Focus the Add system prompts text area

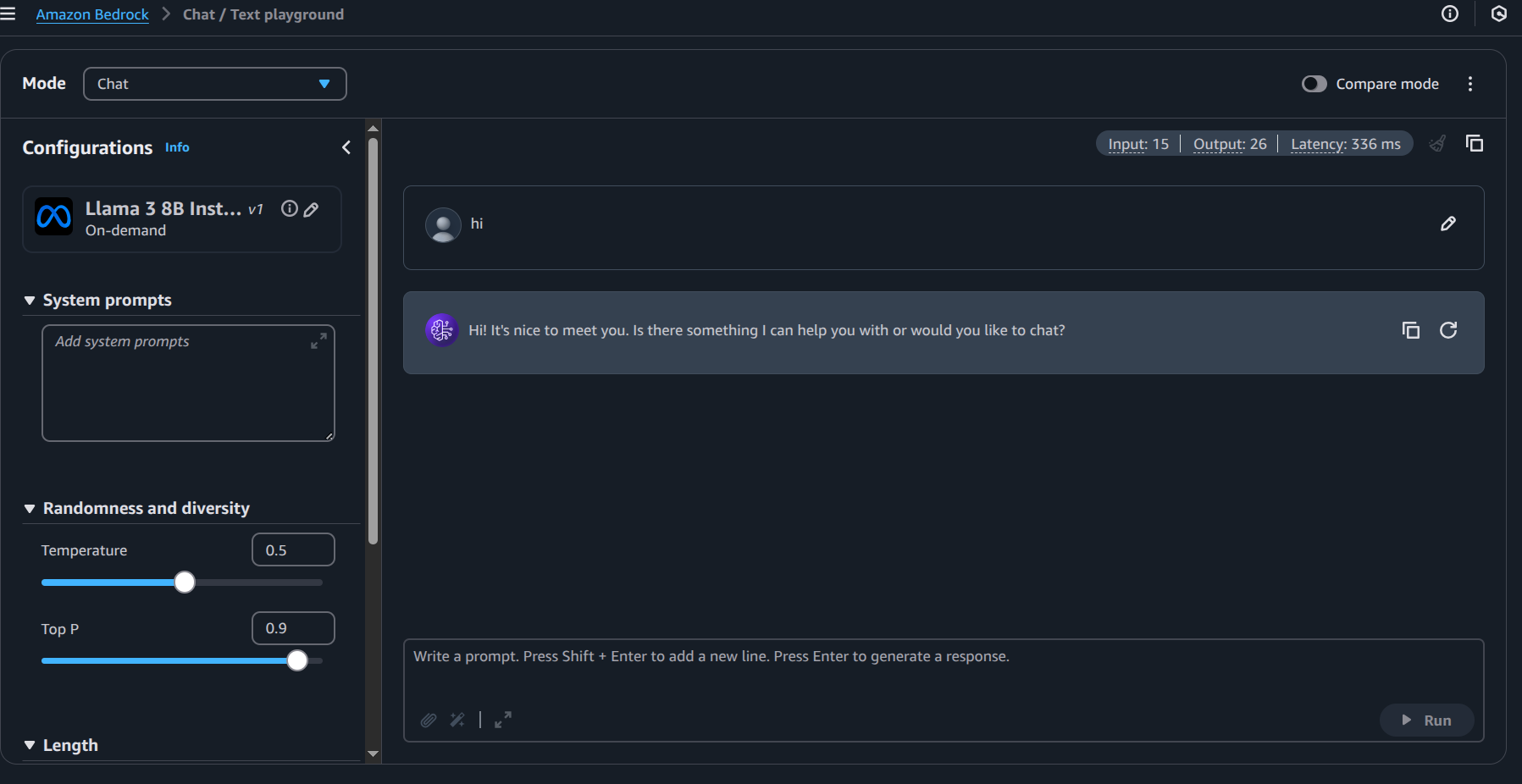point(188,384)
